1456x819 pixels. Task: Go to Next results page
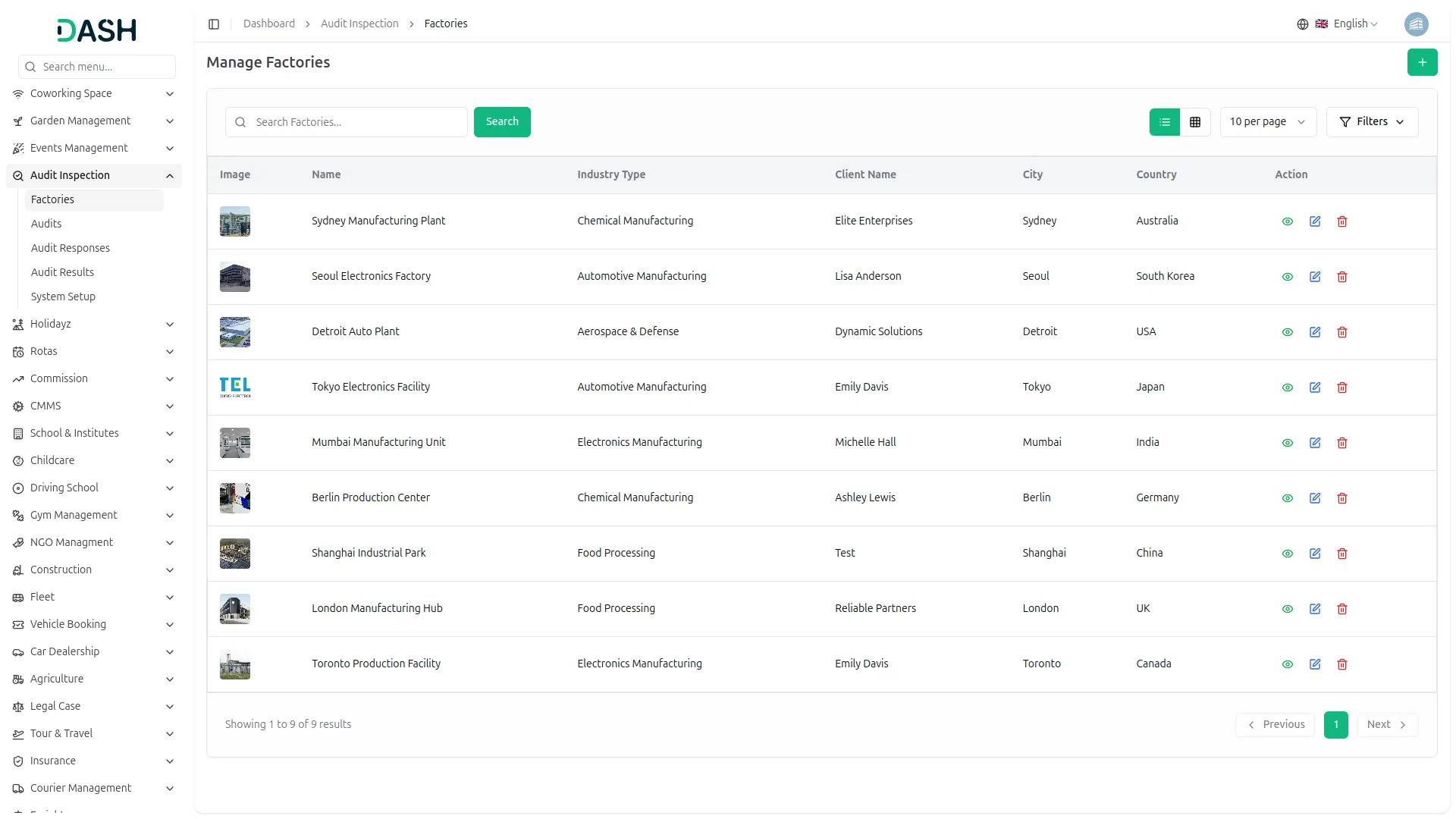coord(1386,724)
